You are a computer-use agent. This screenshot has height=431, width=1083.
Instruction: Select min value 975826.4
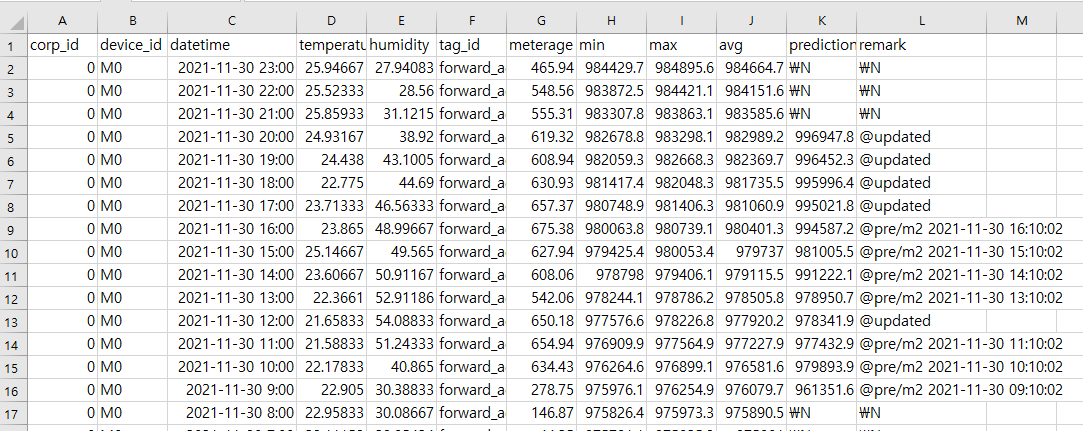point(611,412)
